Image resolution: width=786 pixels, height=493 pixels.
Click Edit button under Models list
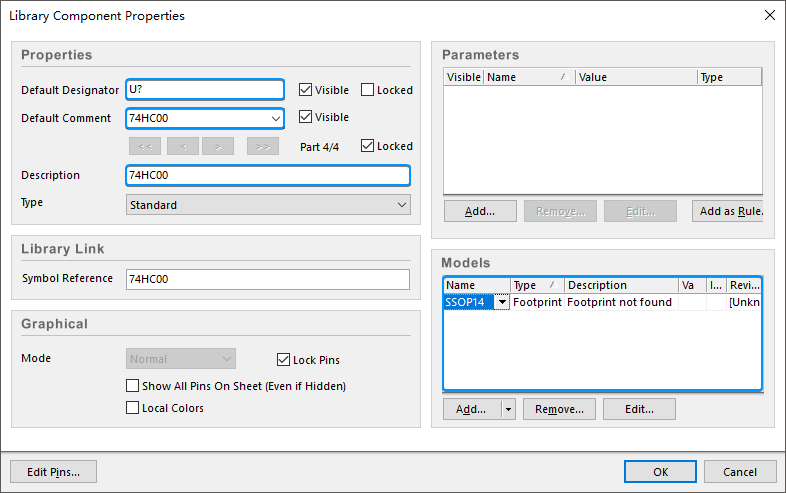pyautogui.click(x=639, y=409)
